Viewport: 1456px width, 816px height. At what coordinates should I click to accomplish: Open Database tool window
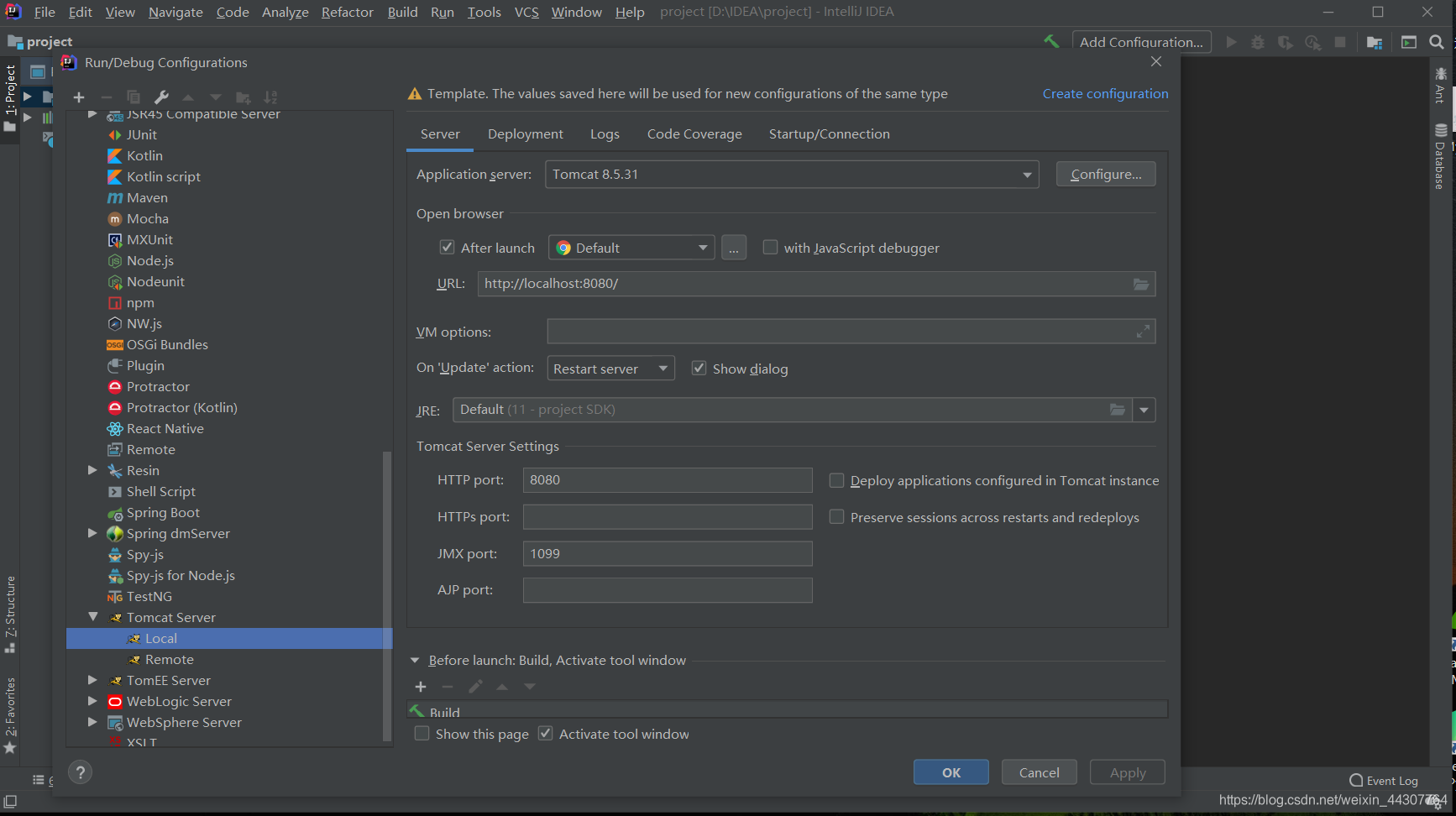point(1440,156)
